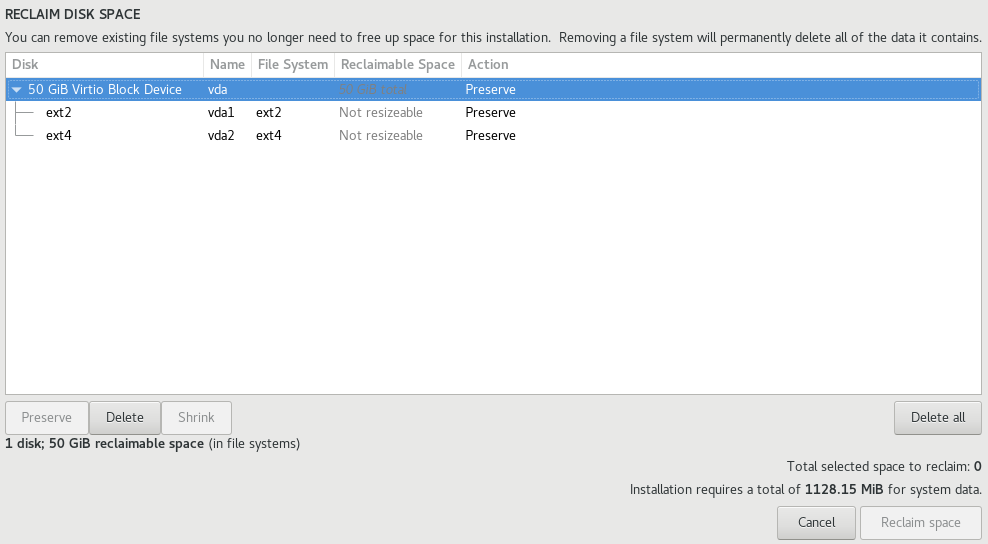Click the Disk column header
Screen dimensions: 988x544
(x=104, y=64)
